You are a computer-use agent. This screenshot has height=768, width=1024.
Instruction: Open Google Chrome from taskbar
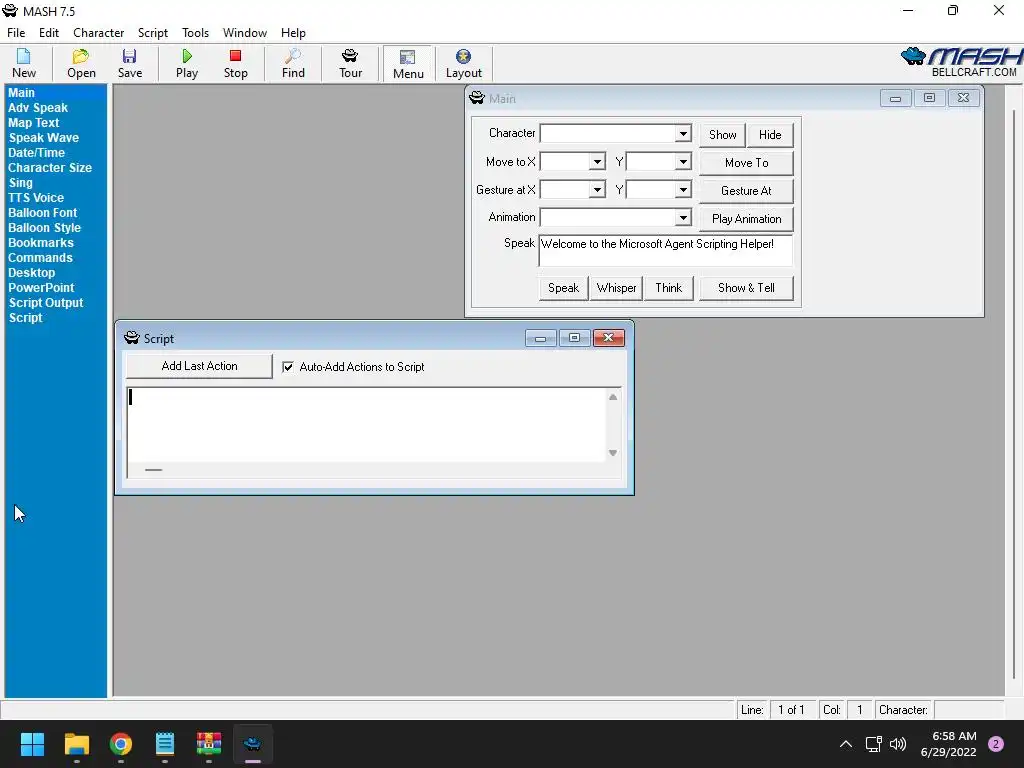(x=121, y=744)
